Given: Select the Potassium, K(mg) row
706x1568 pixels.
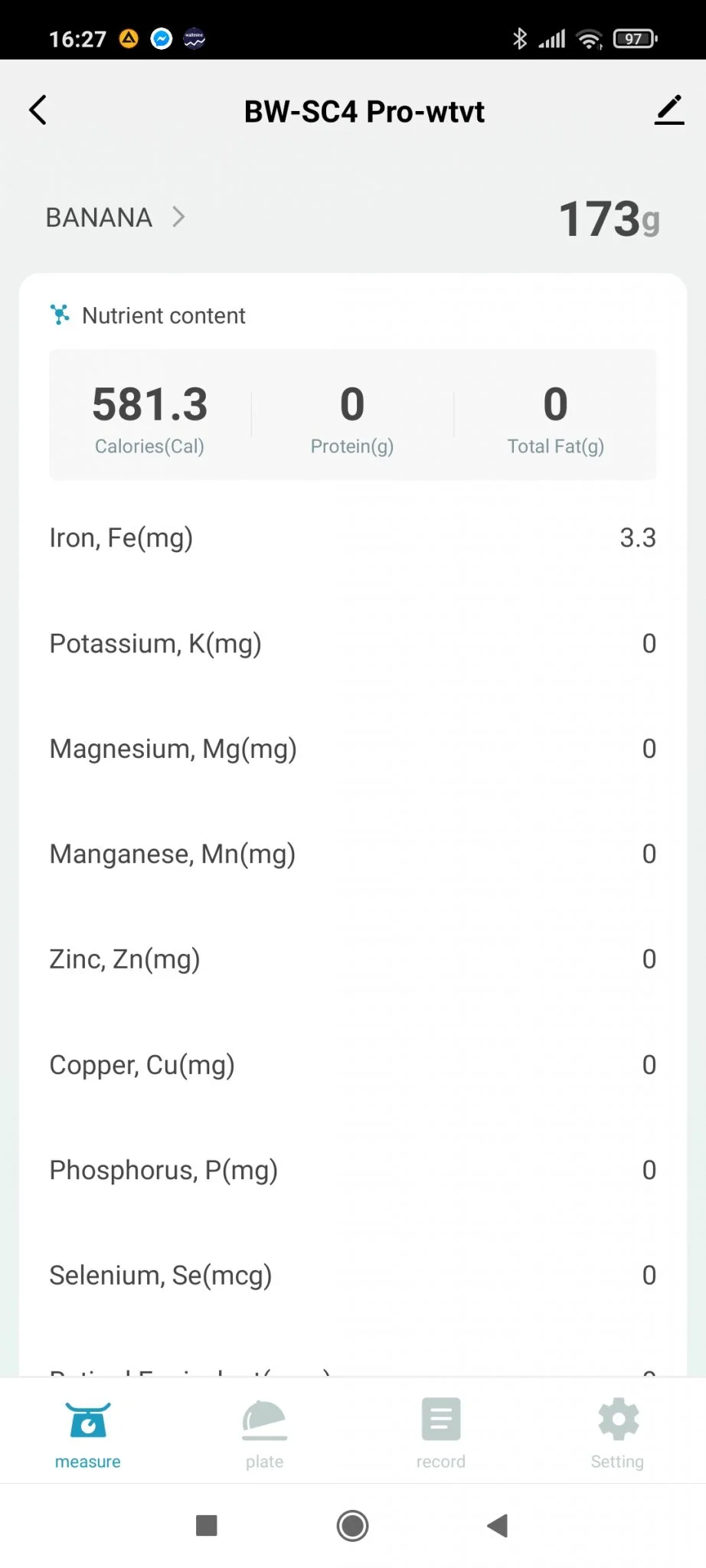Looking at the screenshot, I should click(x=352, y=643).
